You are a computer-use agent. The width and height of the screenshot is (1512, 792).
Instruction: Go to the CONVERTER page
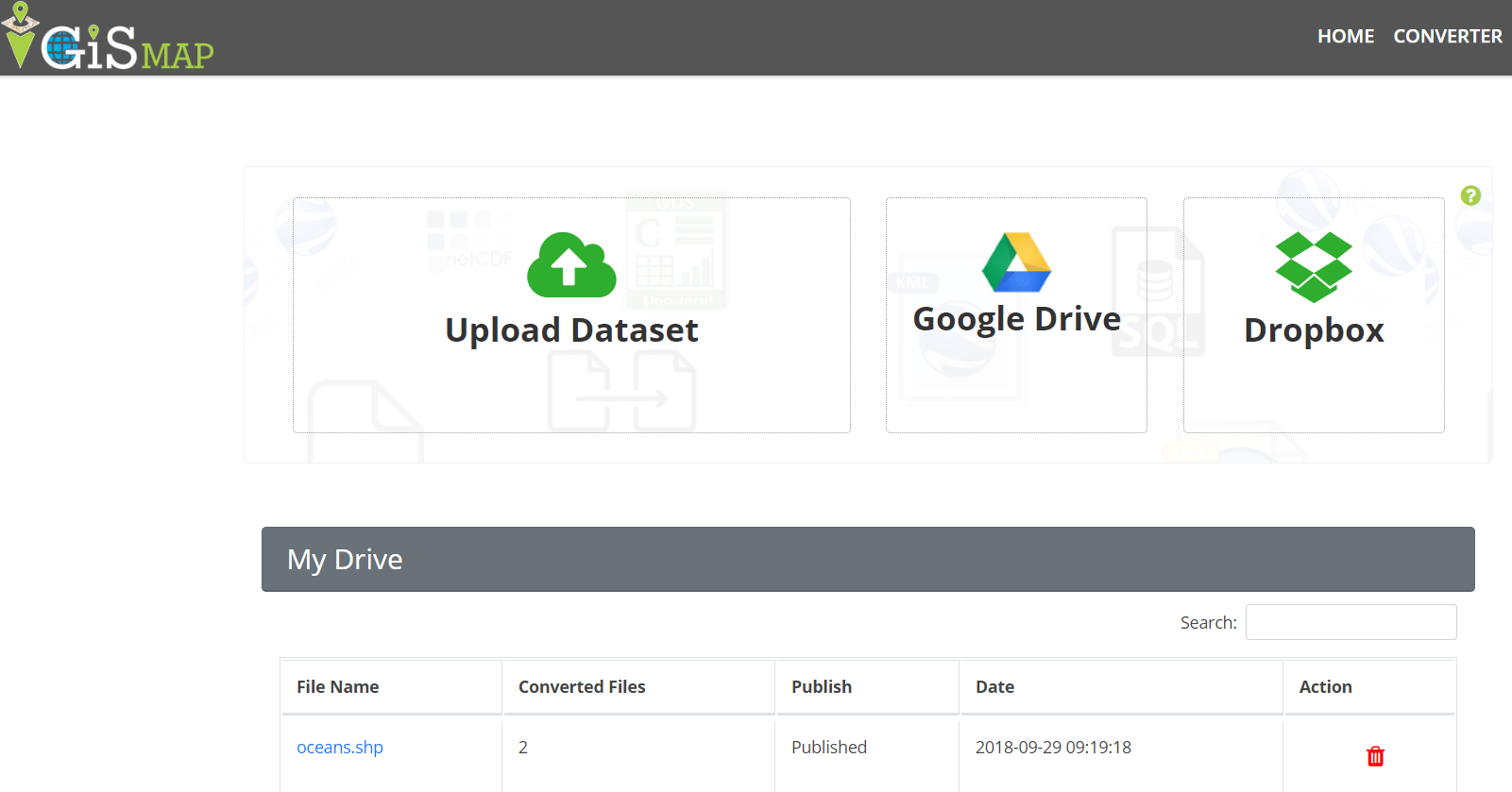(1448, 36)
